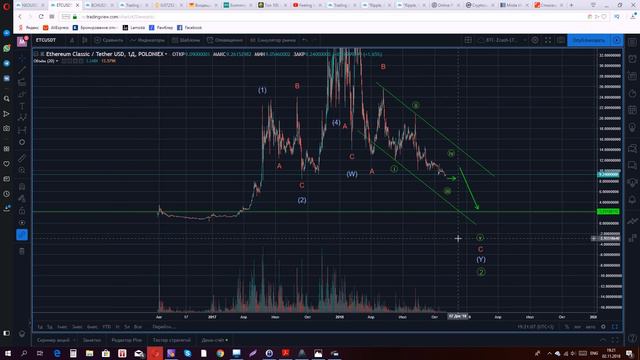Select the prediction and measurement tool

pyautogui.click(x=22, y=130)
